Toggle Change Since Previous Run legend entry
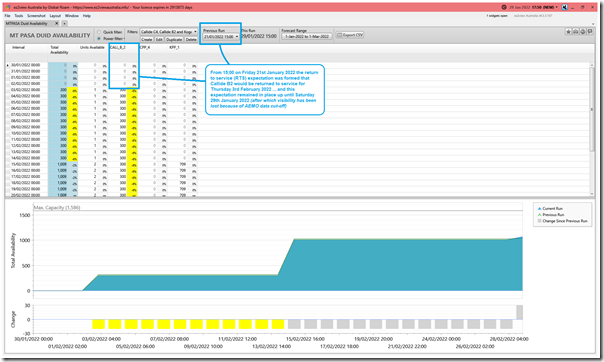Viewport: 604px width, 362px height. pos(562,221)
